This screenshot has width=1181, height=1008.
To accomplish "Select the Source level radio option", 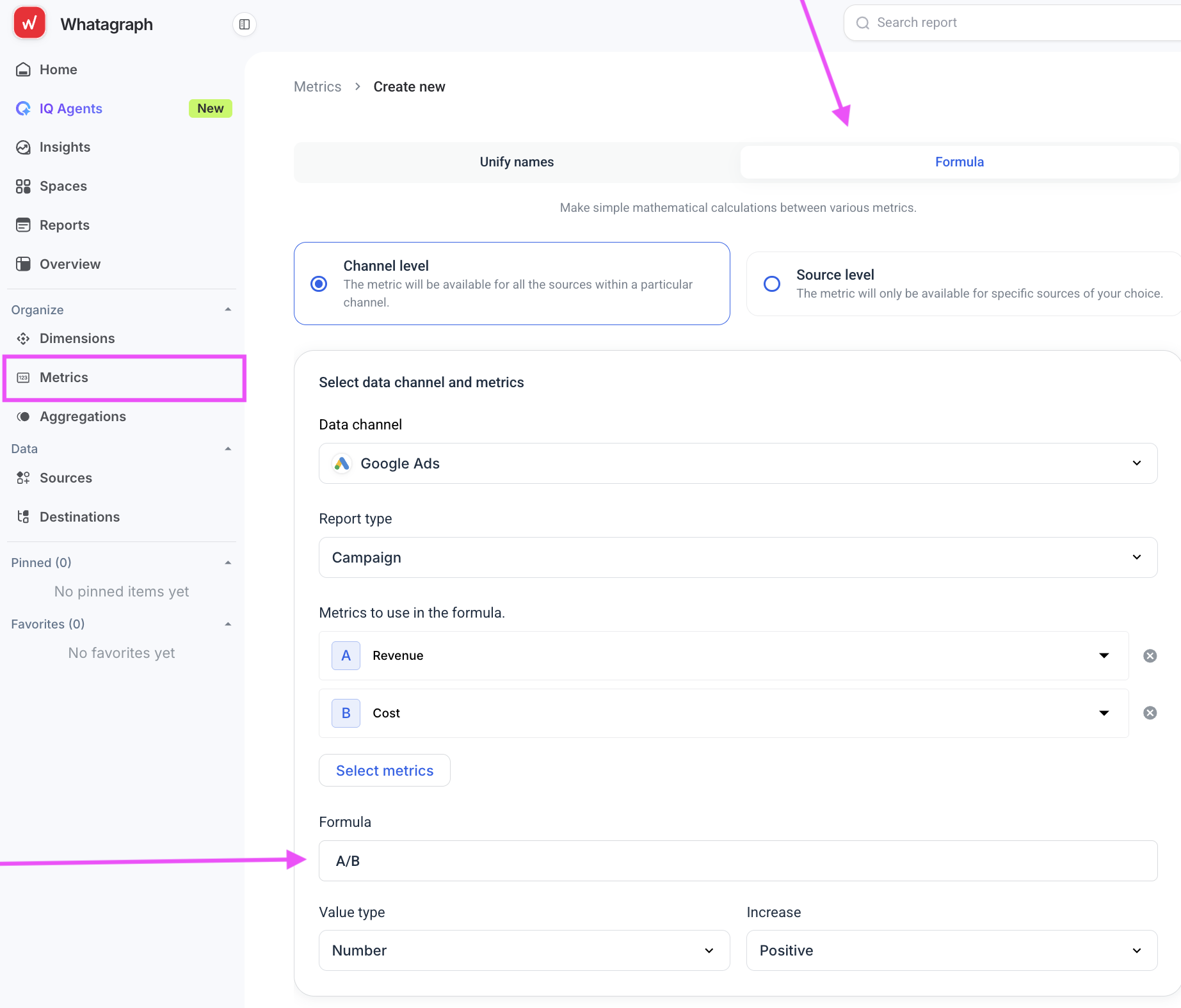I will [772, 284].
